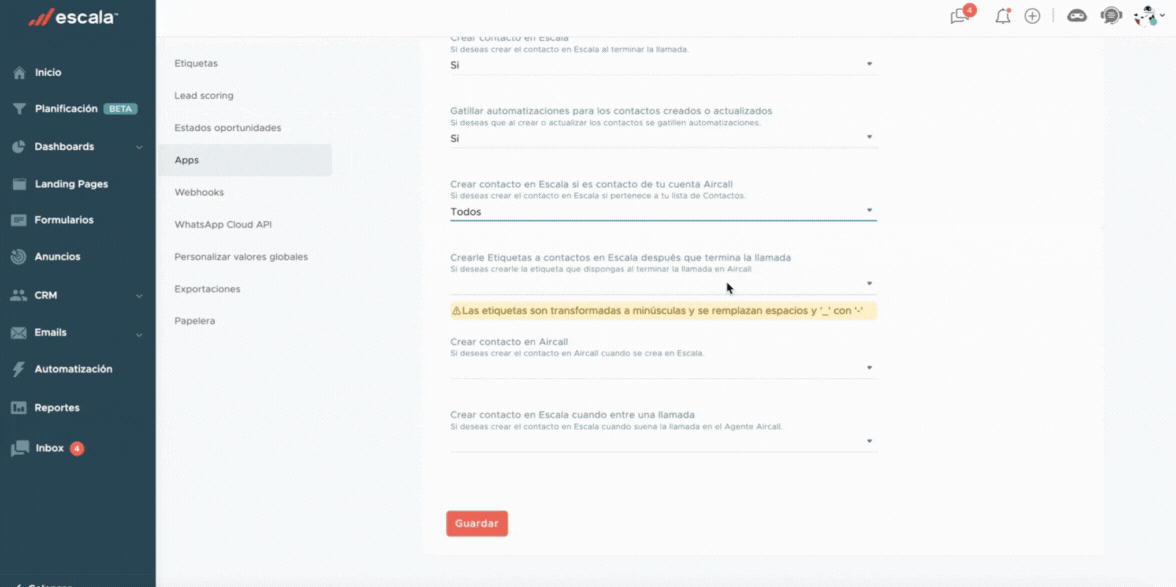Open the user avatar profile menu
The width and height of the screenshot is (1176, 587).
click(x=1148, y=16)
